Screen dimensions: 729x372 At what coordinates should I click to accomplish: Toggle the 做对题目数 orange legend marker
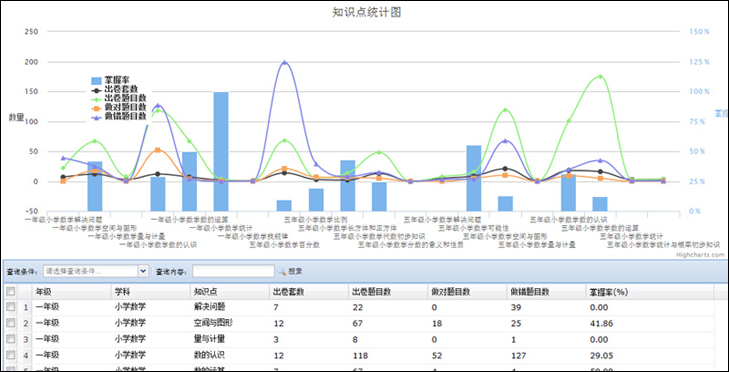click(x=96, y=107)
